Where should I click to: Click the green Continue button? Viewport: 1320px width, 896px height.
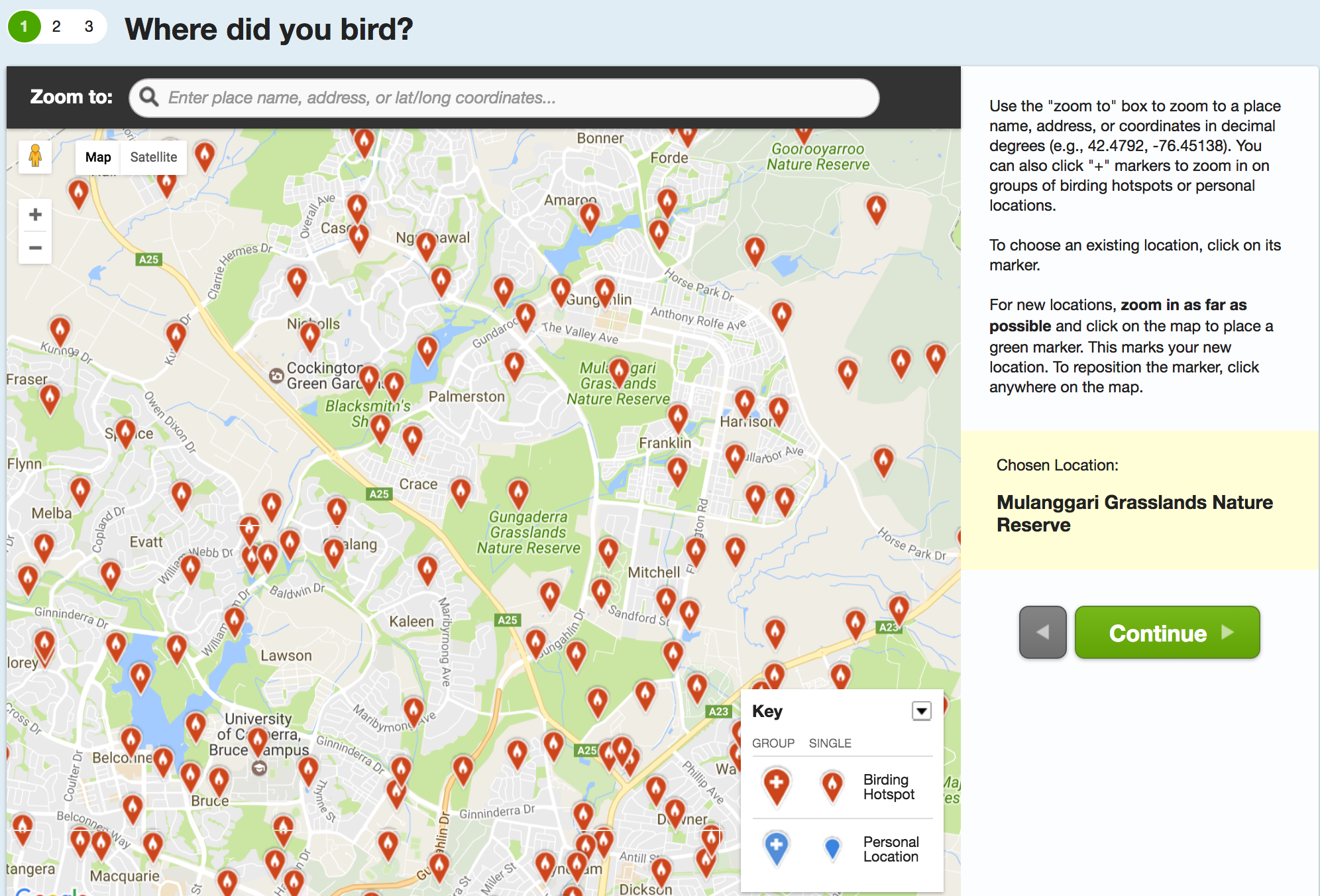pyautogui.click(x=1167, y=632)
